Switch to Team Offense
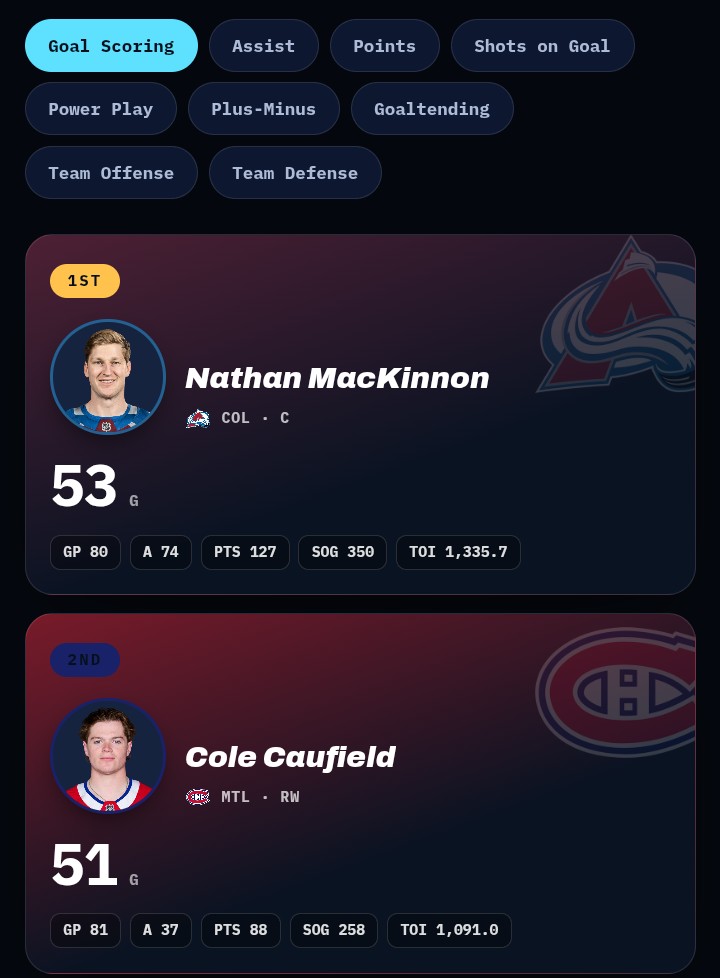 pos(112,173)
